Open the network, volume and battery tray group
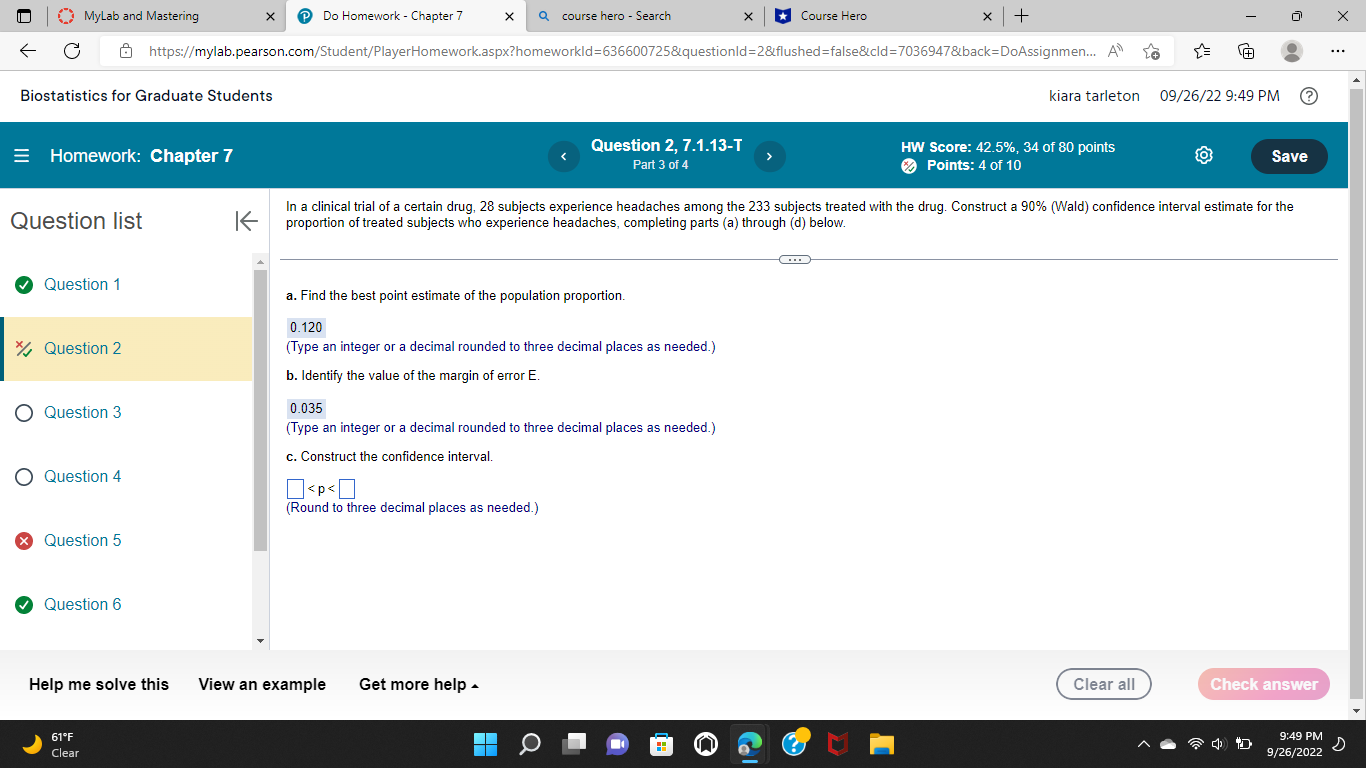 tap(1220, 744)
